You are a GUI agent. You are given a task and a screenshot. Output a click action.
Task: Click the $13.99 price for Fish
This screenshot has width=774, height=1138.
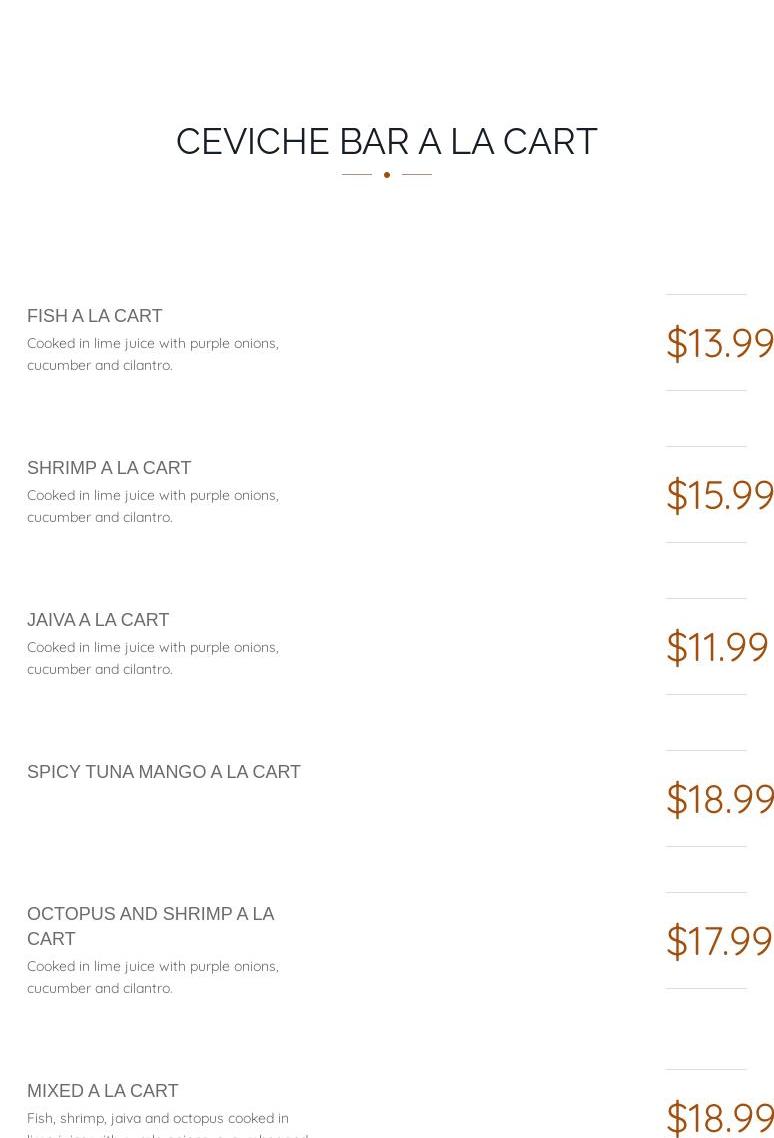tap(719, 343)
